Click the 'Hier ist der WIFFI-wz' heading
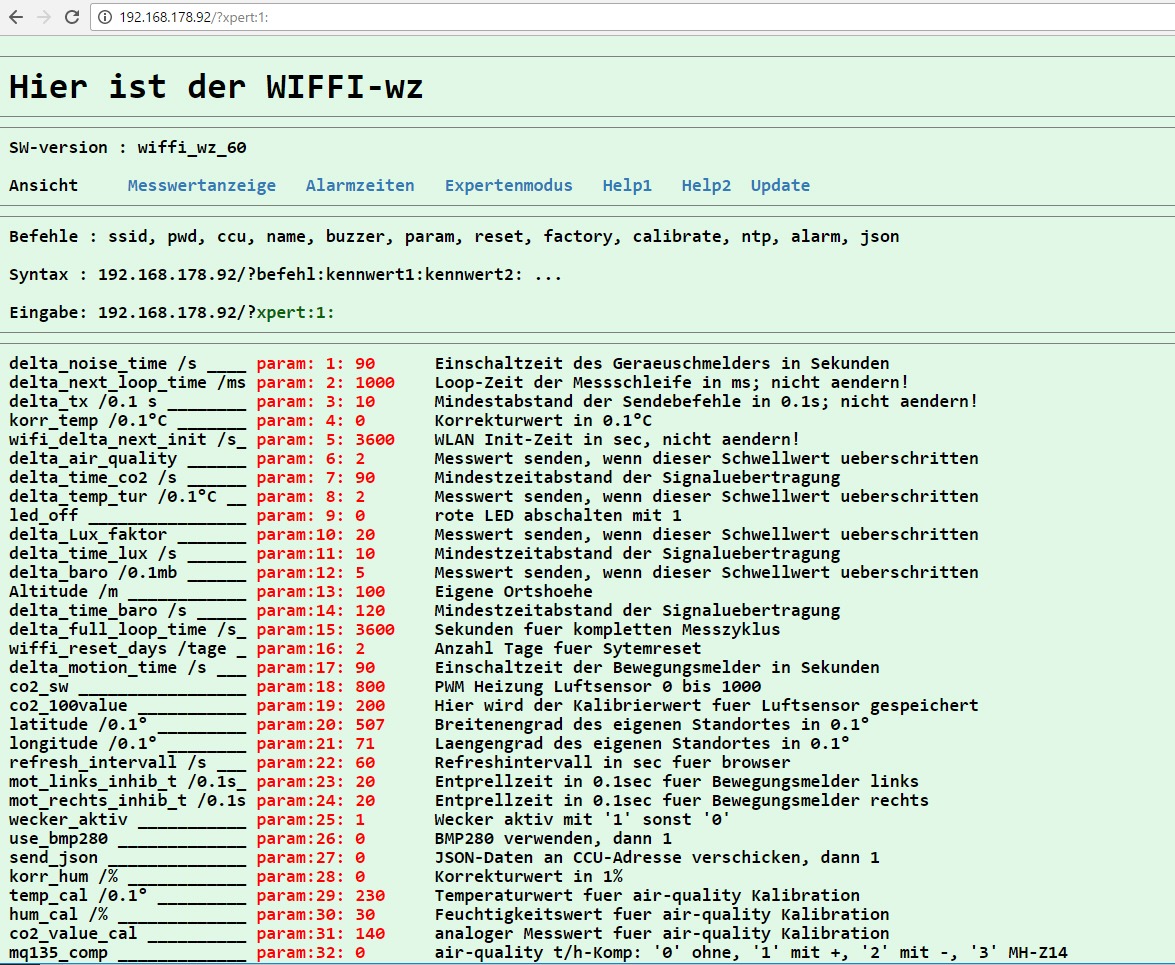 click(x=216, y=87)
